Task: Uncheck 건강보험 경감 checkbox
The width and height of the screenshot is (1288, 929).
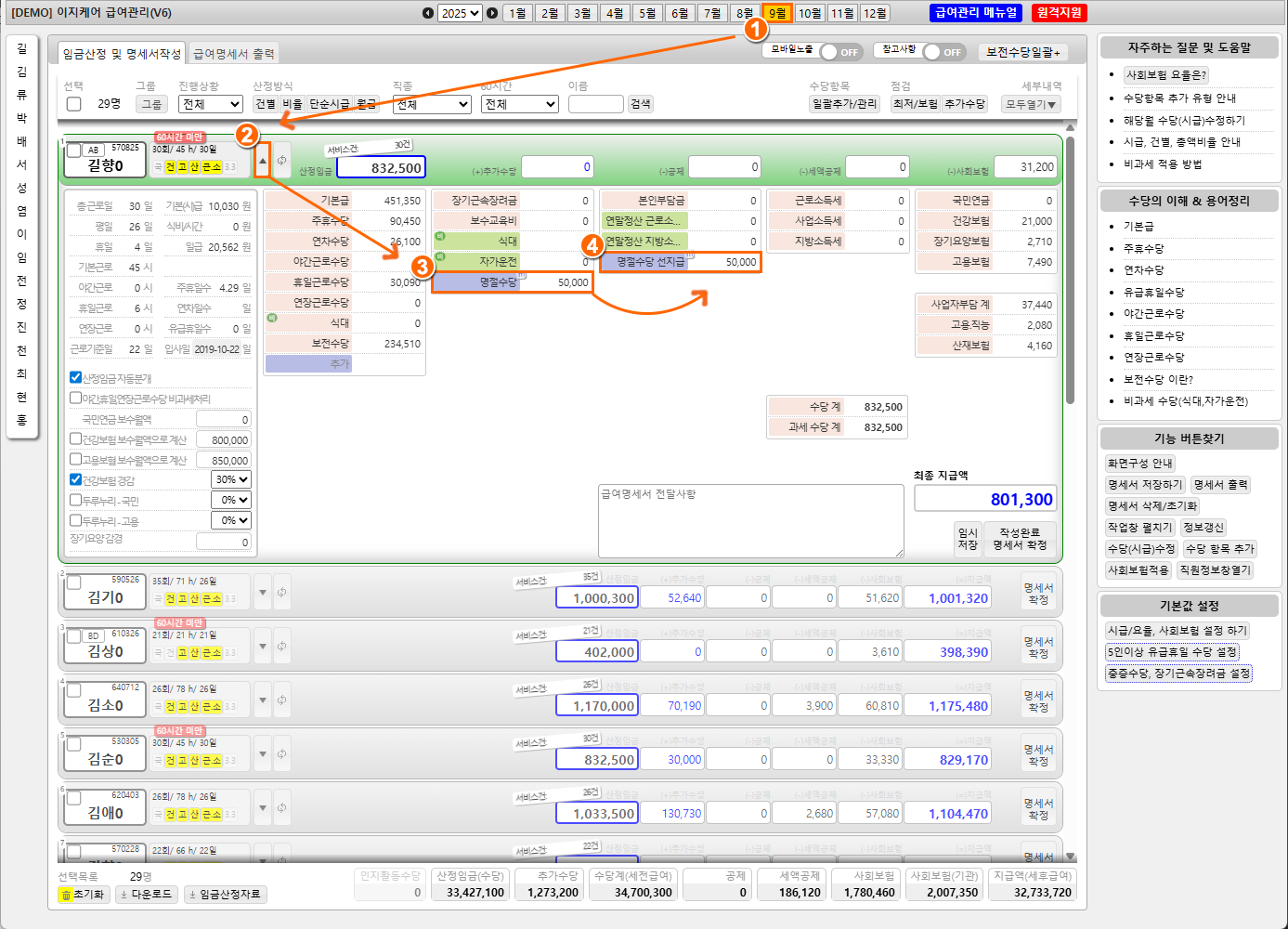Action: coord(76,479)
